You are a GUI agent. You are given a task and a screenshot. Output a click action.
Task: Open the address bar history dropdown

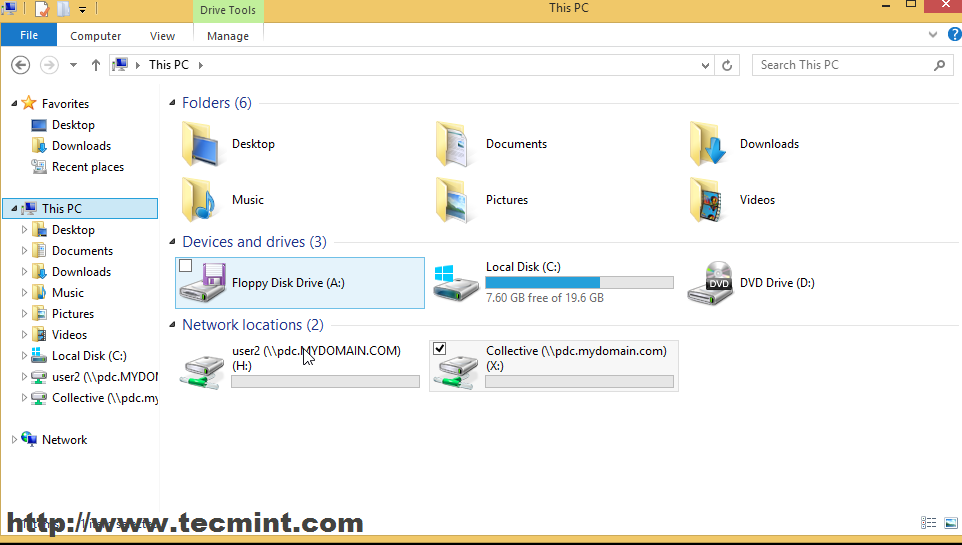tap(706, 65)
